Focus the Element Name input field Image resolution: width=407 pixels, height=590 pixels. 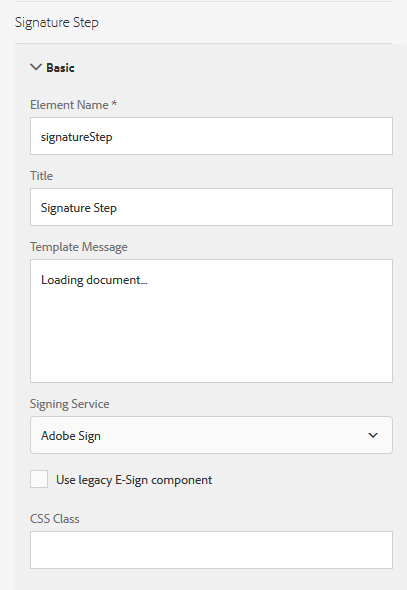point(211,136)
